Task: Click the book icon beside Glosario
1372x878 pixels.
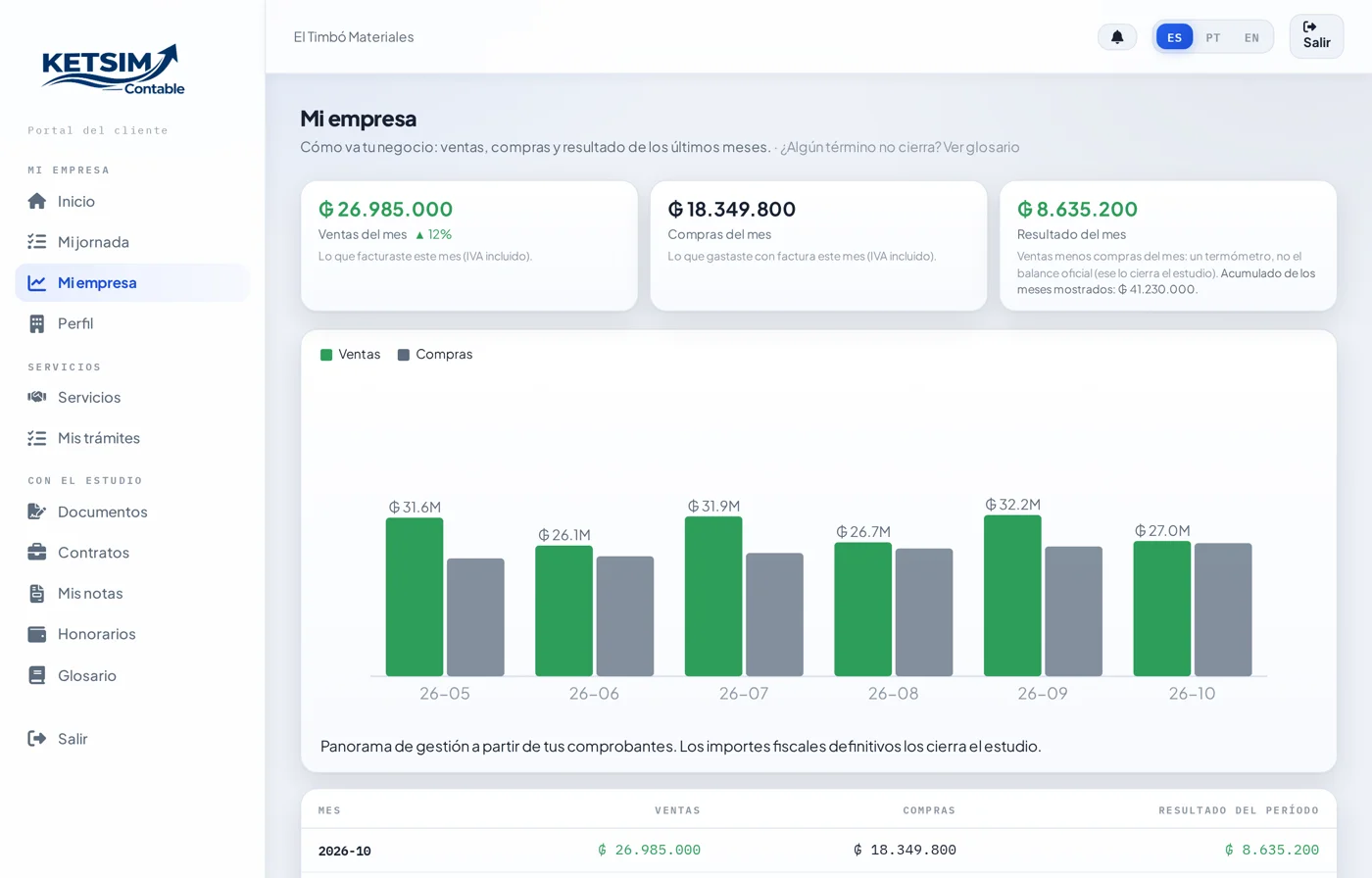Action: (37, 675)
